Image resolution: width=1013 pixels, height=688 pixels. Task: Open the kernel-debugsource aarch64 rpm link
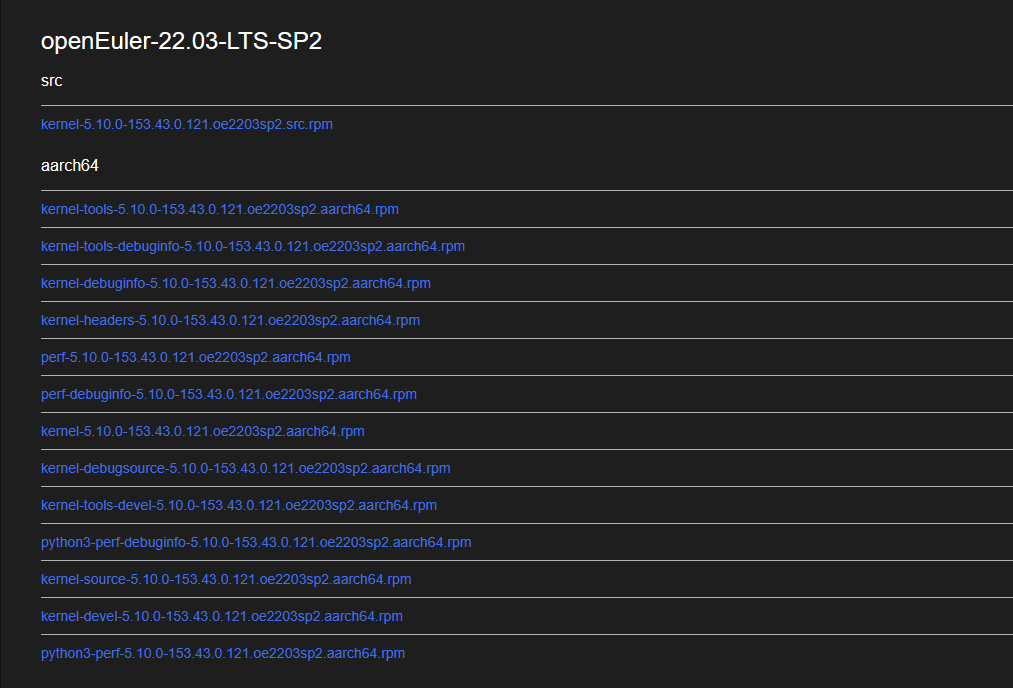245,469
